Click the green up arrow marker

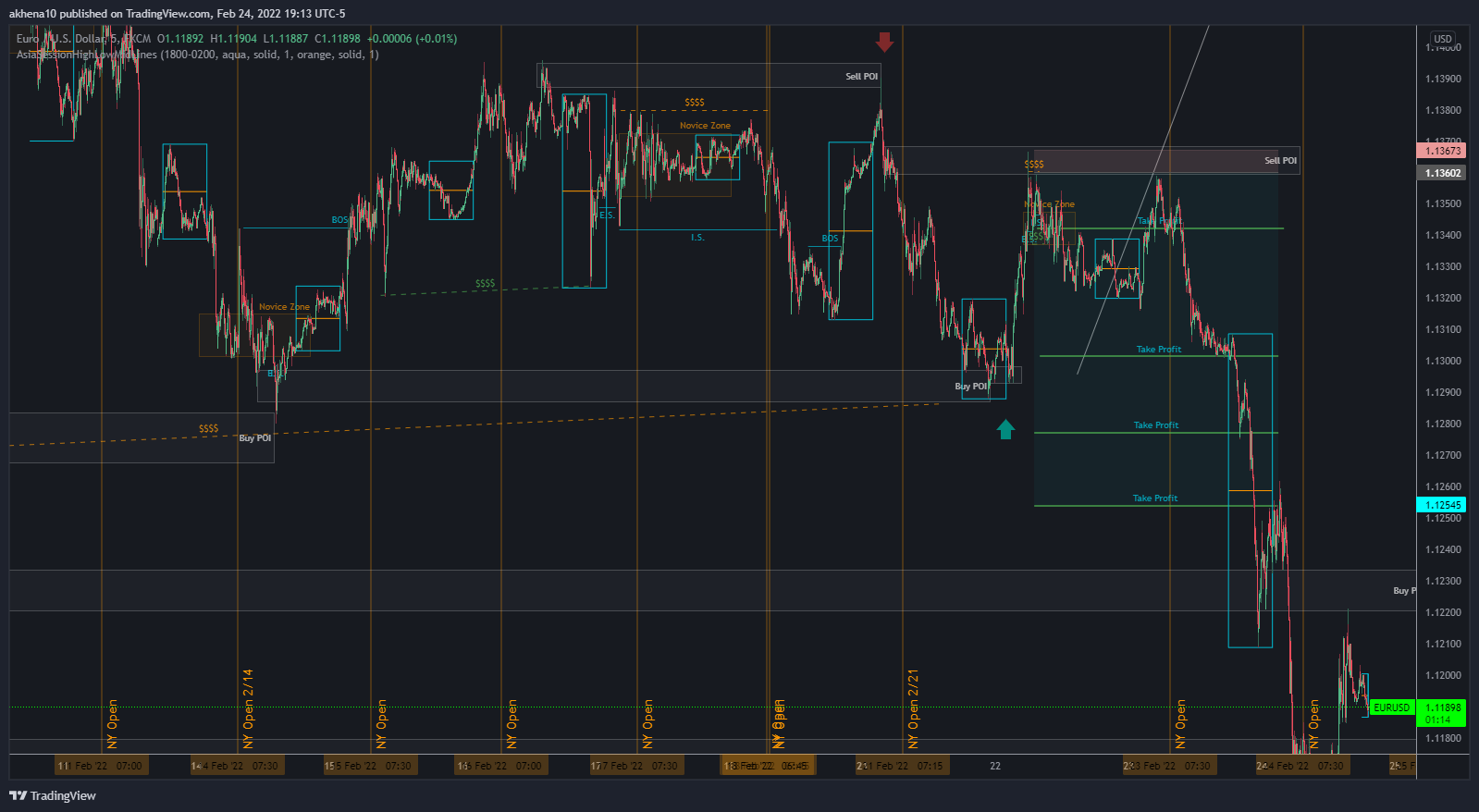point(1005,429)
